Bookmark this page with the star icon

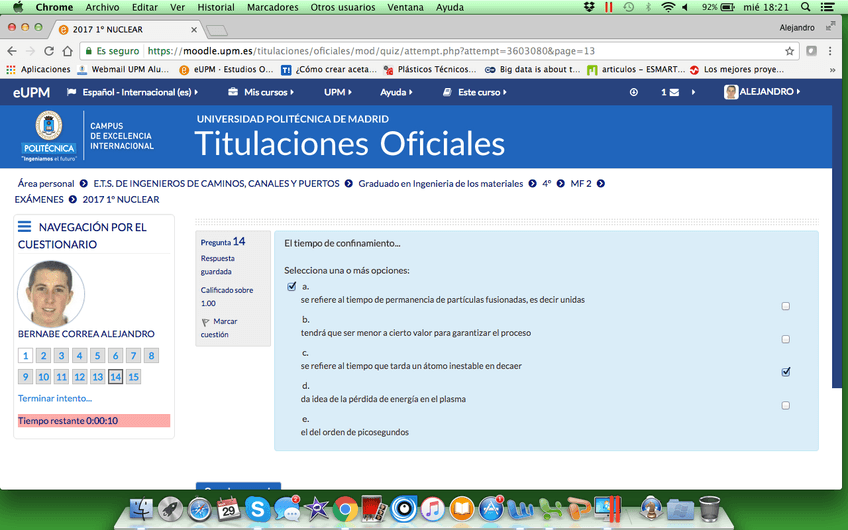[789, 51]
